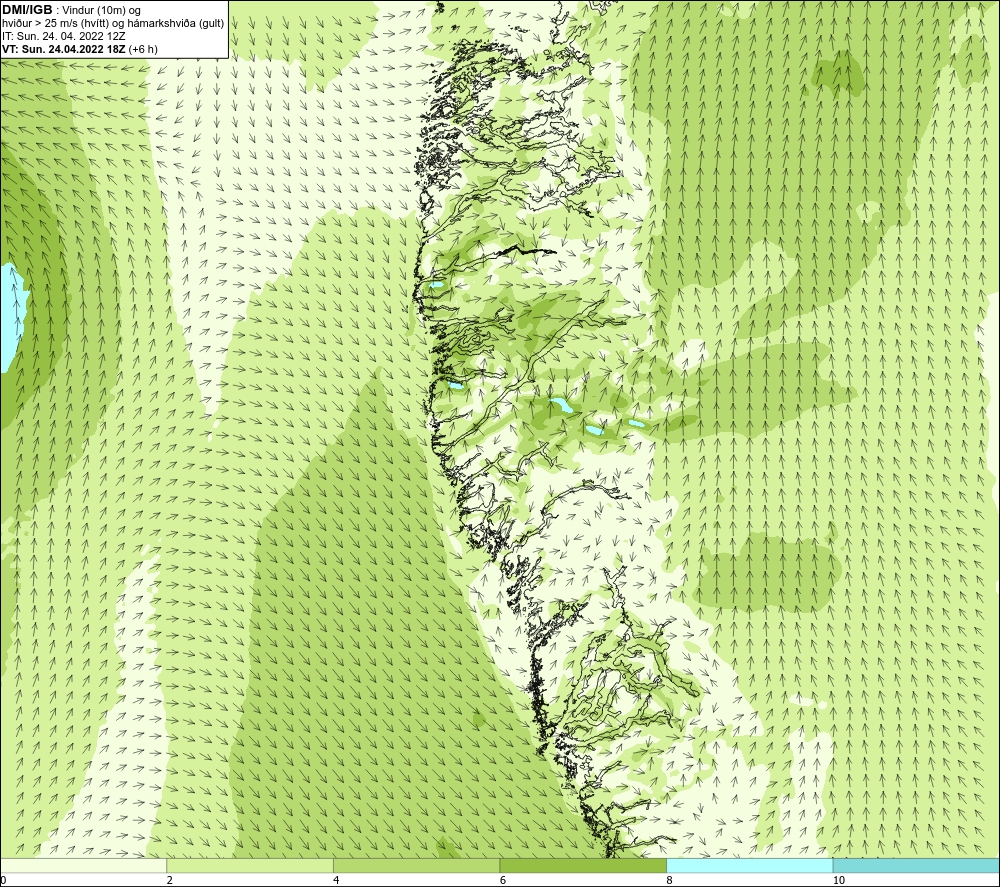Click the dark green 6–8 legend band

pyautogui.click(x=583, y=865)
